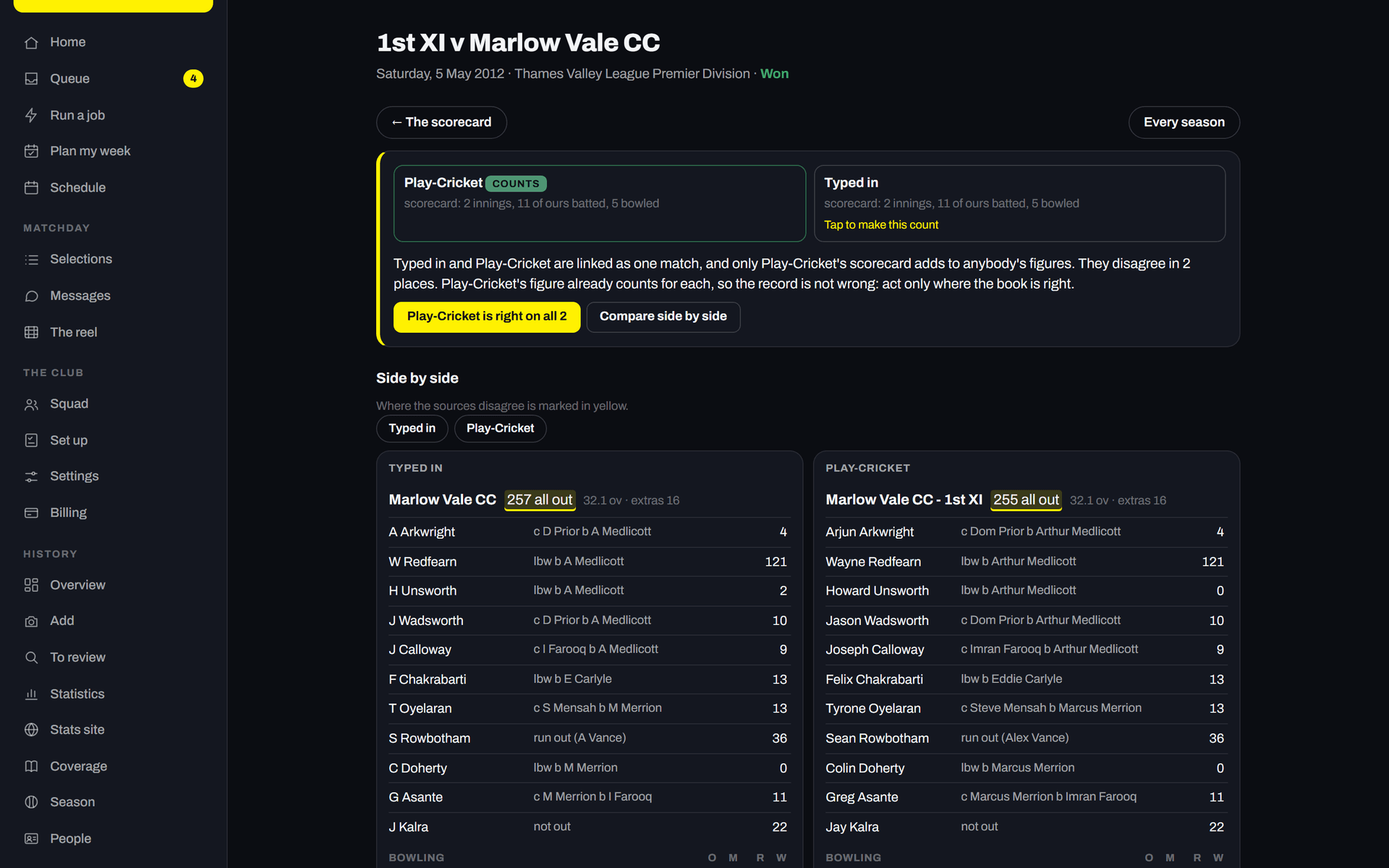Click the Schedule calendar icon

tap(31, 187)
